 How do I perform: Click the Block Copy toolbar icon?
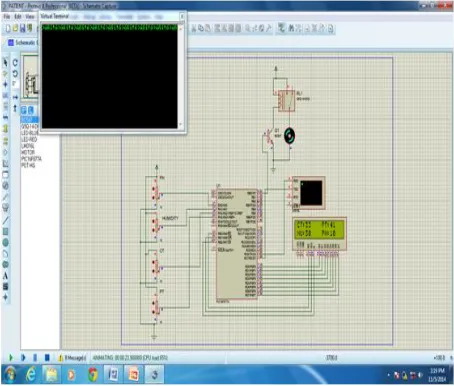coord(217,29)
